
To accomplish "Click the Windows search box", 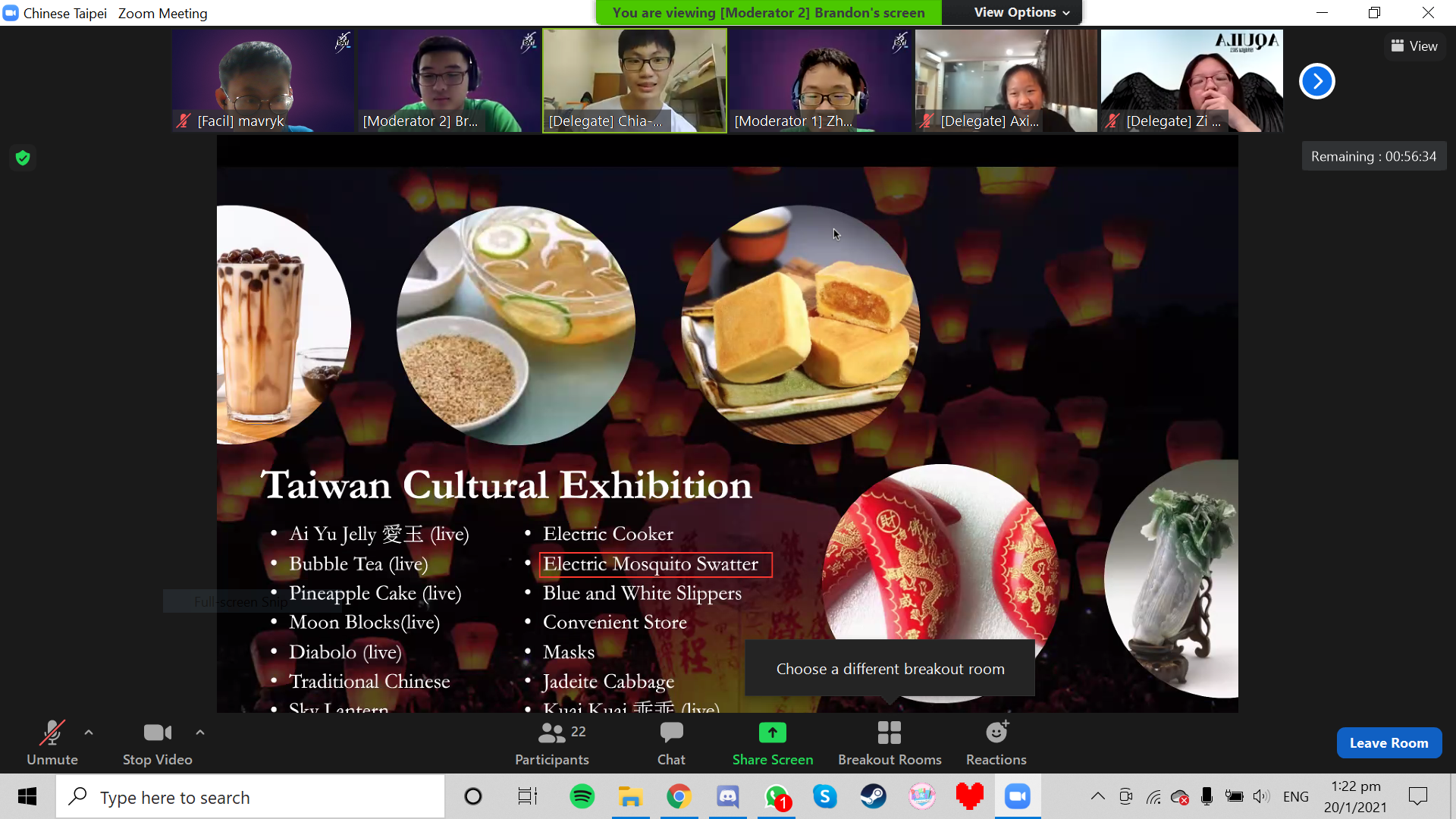I will point(250,797).
